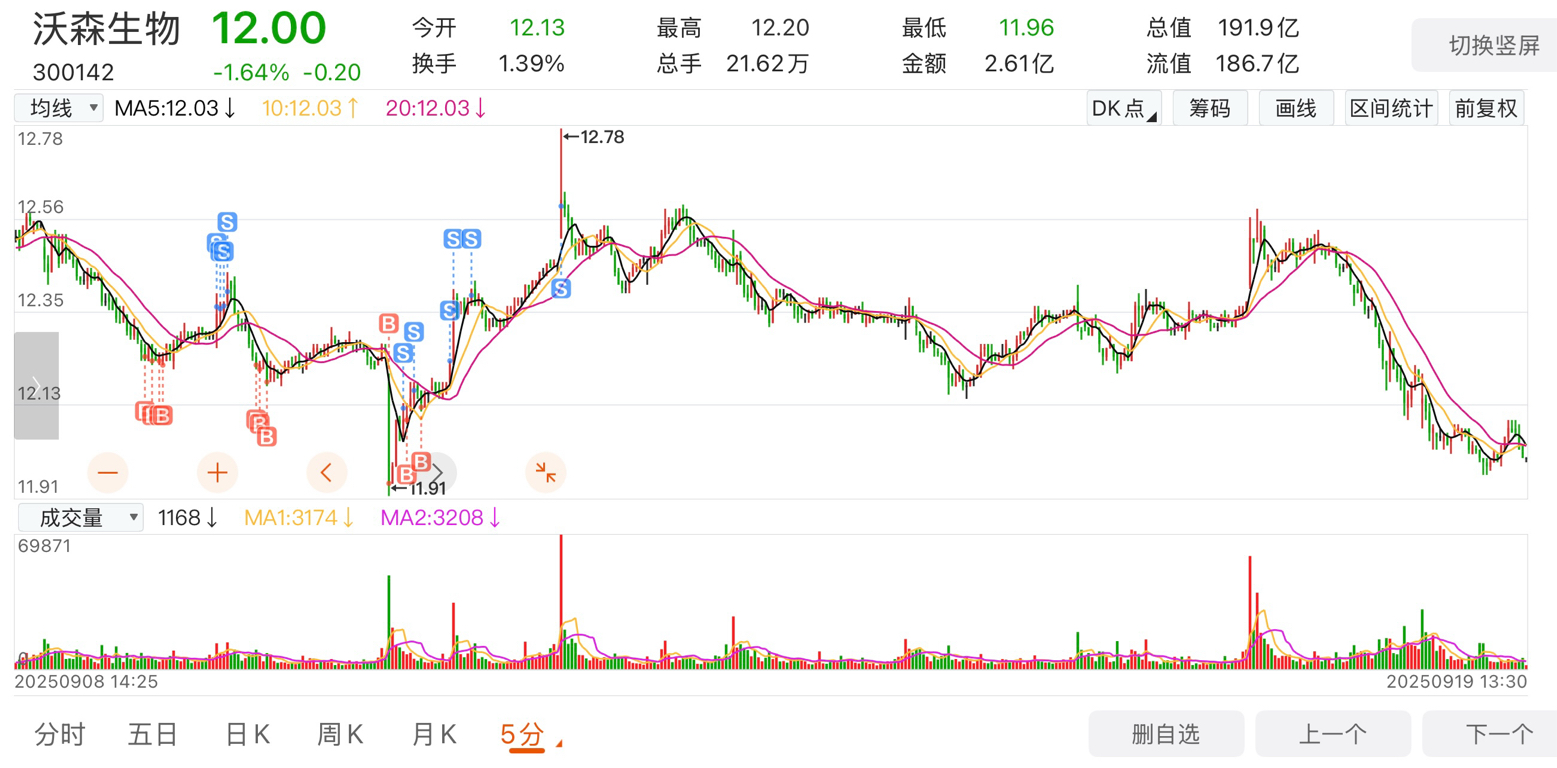Open 区间统计 range statistics
Screen dimensions: 1557x768
click(x=1392, y=109)
